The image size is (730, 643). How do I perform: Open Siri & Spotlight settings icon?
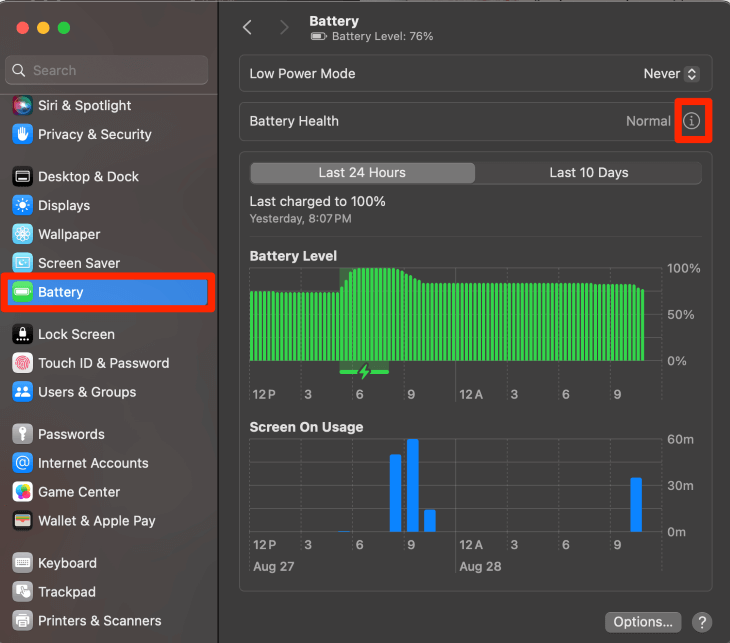pyautogui.click(x=23, y=105)
